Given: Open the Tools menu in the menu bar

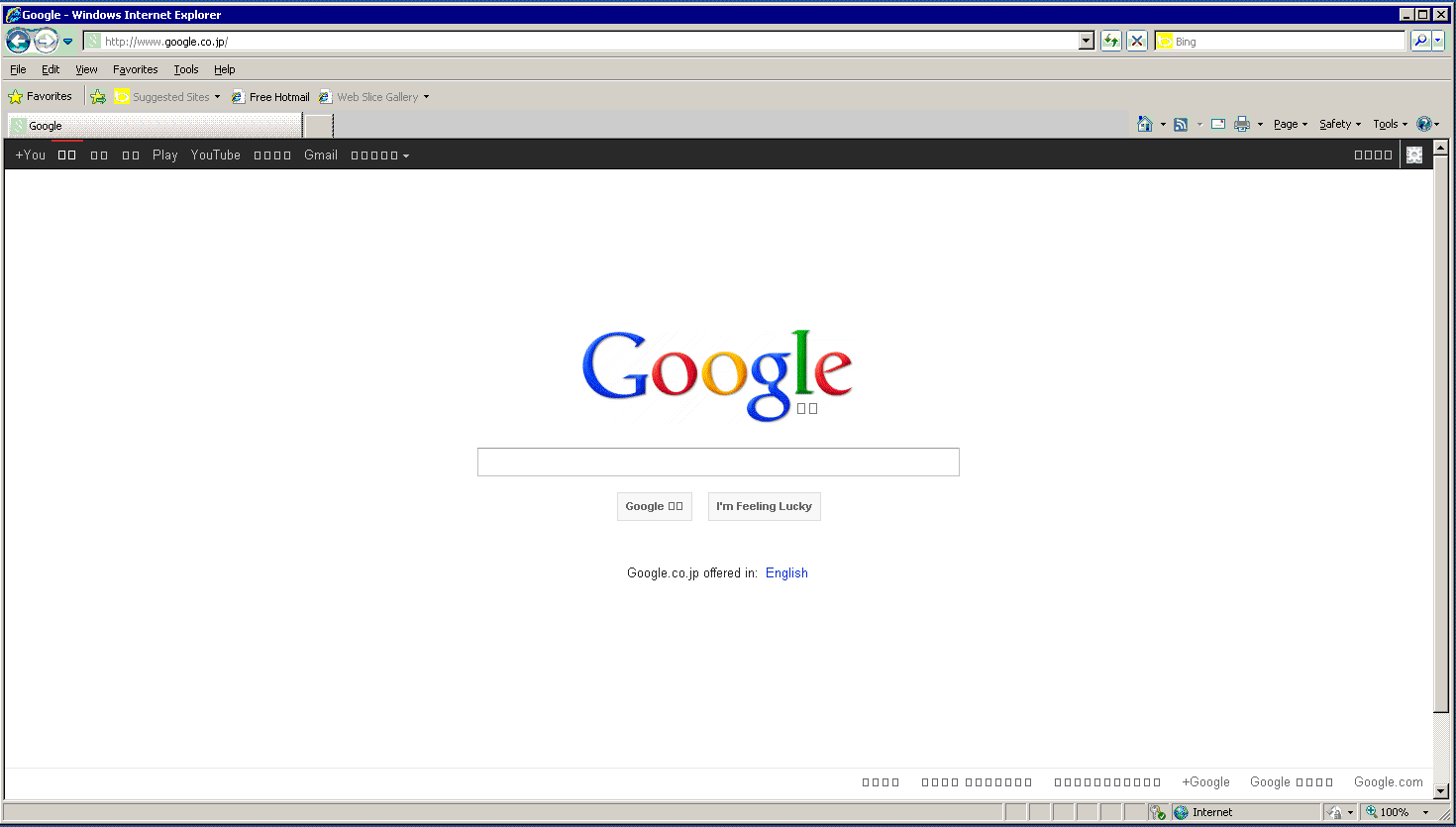Looking at the screenshot, I should click(185, 69).
